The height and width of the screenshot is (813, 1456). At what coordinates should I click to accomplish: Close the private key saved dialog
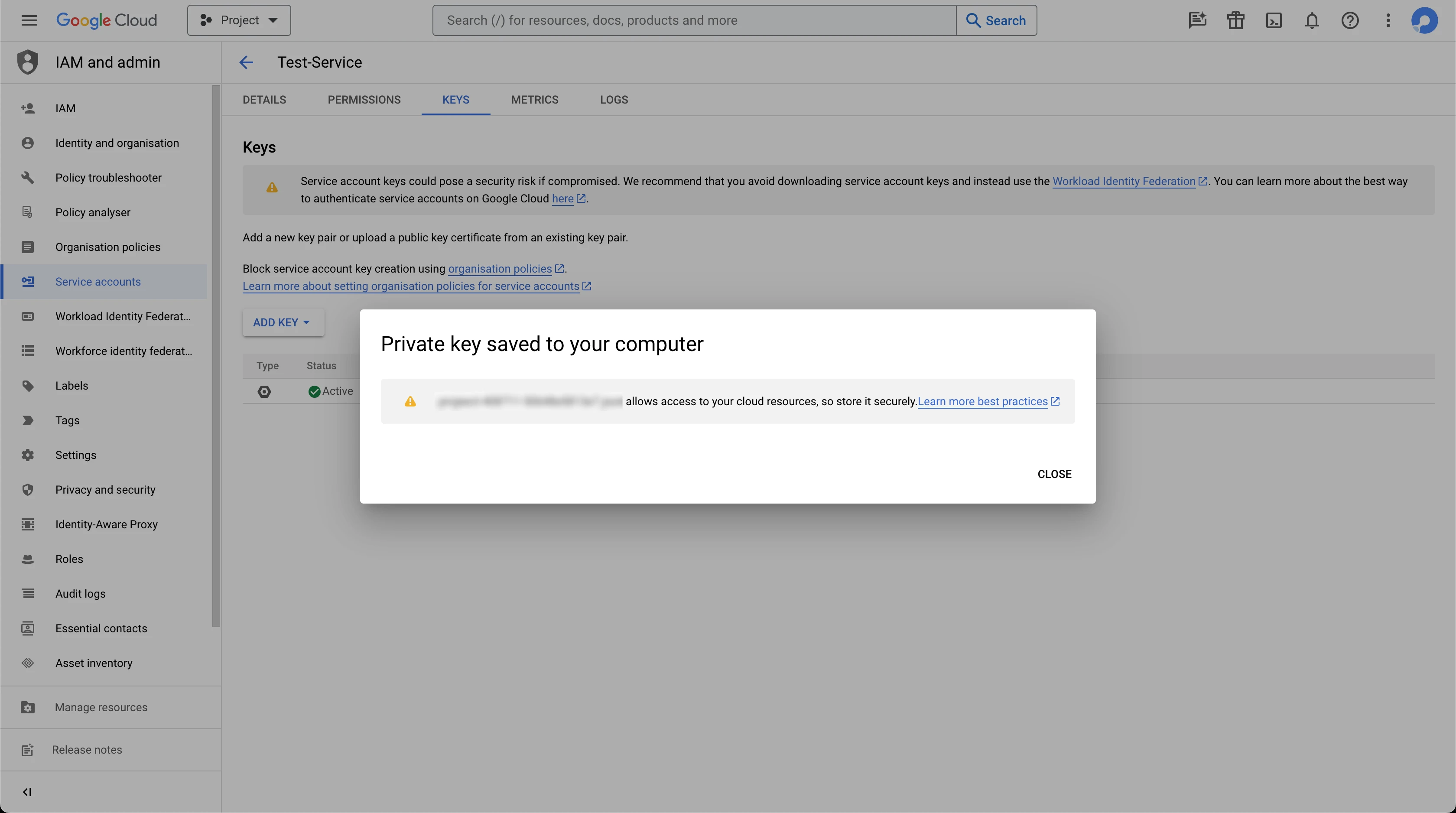[x=1053, y=474]
